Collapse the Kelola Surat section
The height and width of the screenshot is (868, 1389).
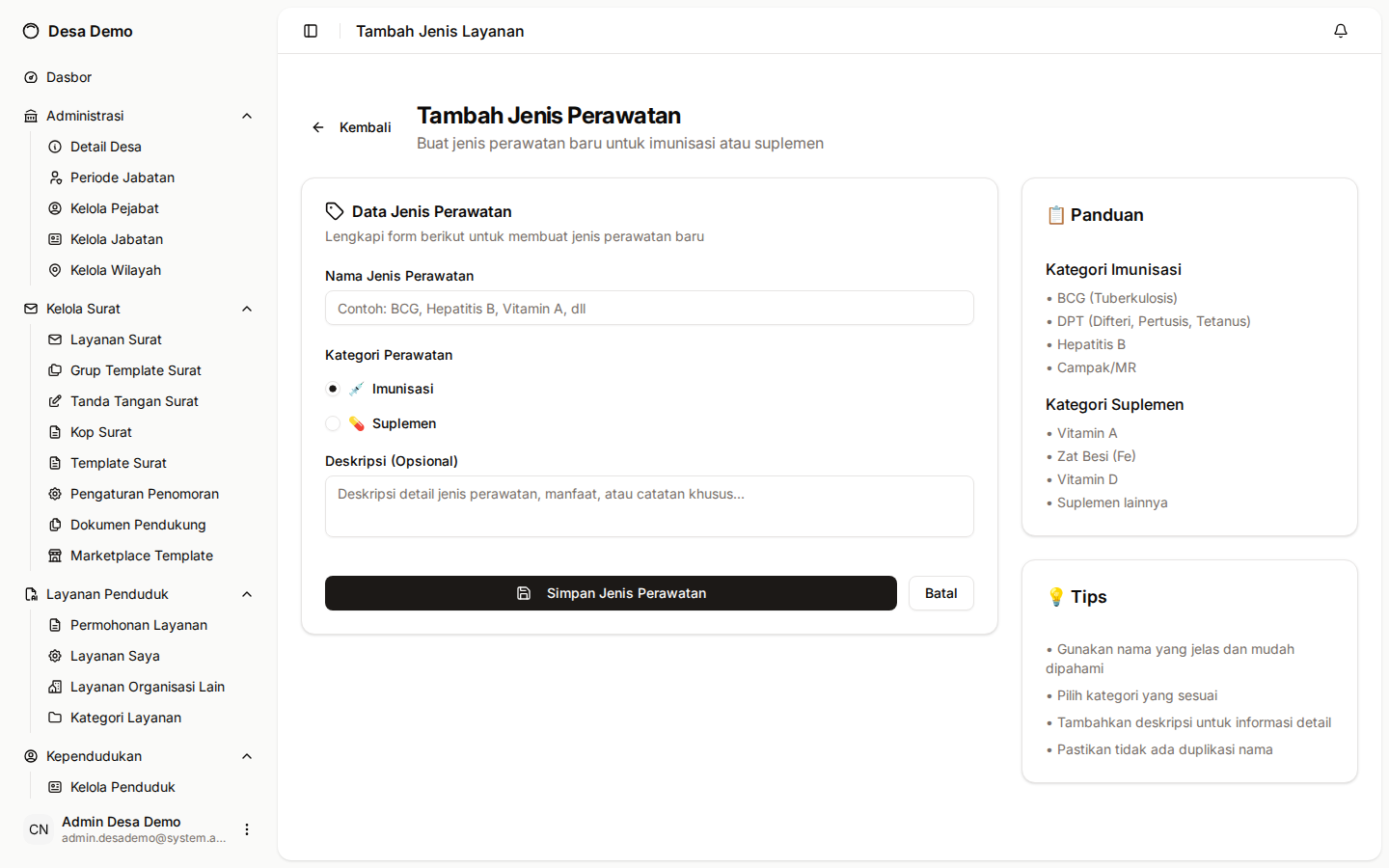point(247,309)
